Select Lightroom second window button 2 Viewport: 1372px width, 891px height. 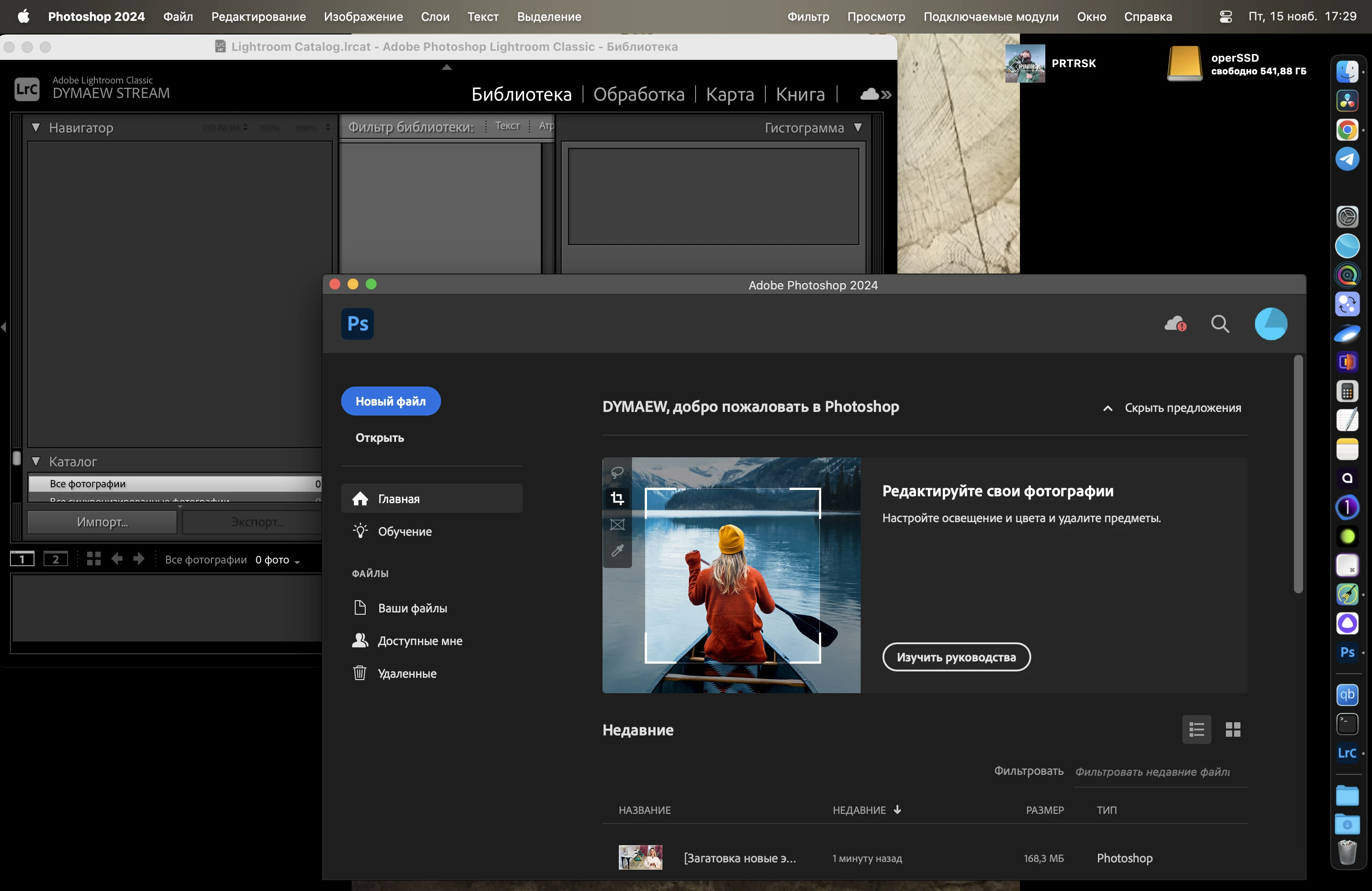click(x=55, y=558)
